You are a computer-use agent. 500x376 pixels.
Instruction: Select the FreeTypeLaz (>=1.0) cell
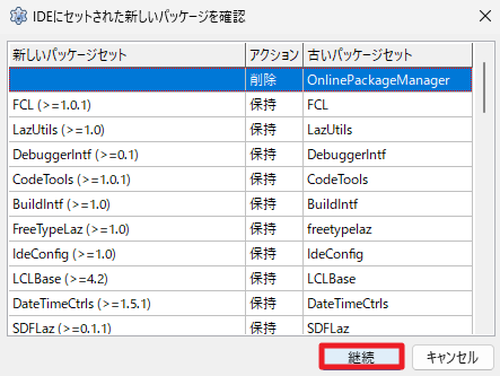(x=127, y=229)
